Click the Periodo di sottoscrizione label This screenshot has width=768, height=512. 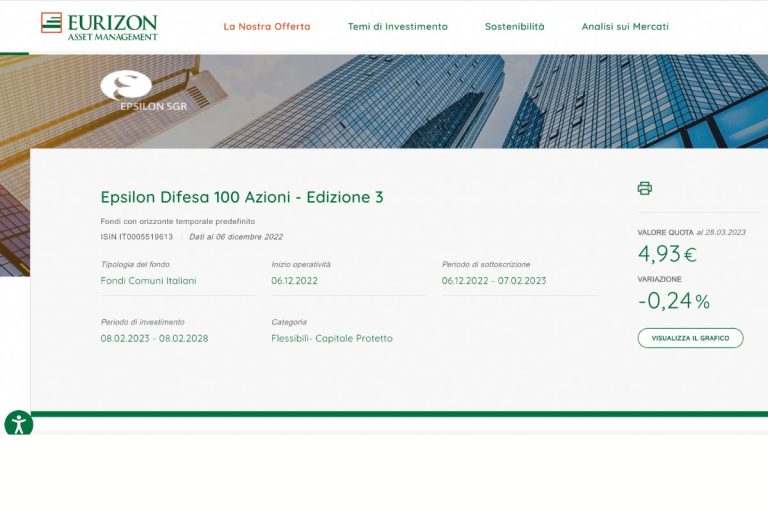486,264
